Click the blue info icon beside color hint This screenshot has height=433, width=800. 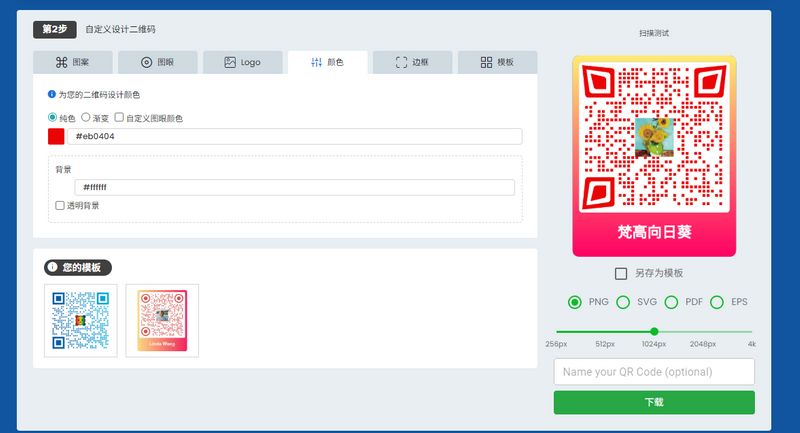click(52, 95)
